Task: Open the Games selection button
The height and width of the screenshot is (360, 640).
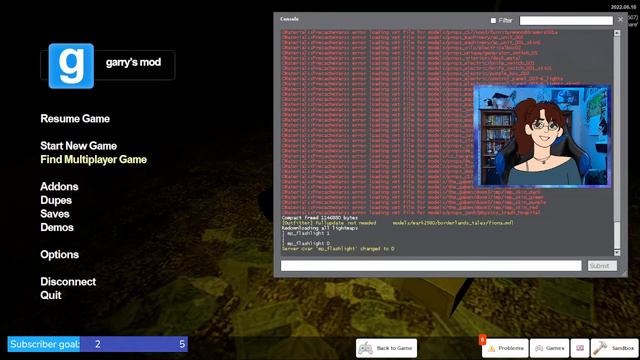Action: tap(549, 348)
